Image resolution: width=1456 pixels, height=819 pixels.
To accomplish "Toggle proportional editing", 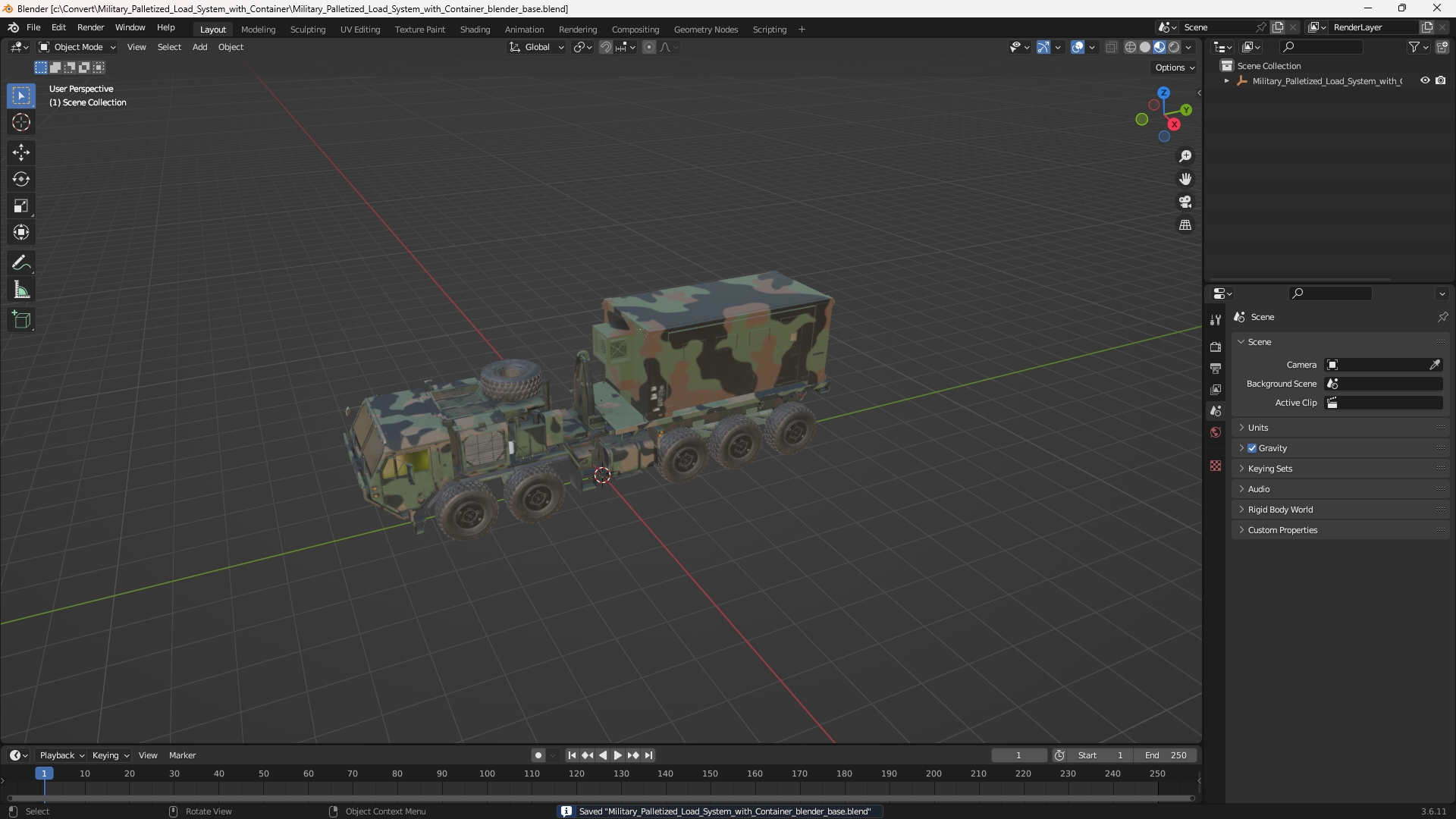I will [649, 47].
